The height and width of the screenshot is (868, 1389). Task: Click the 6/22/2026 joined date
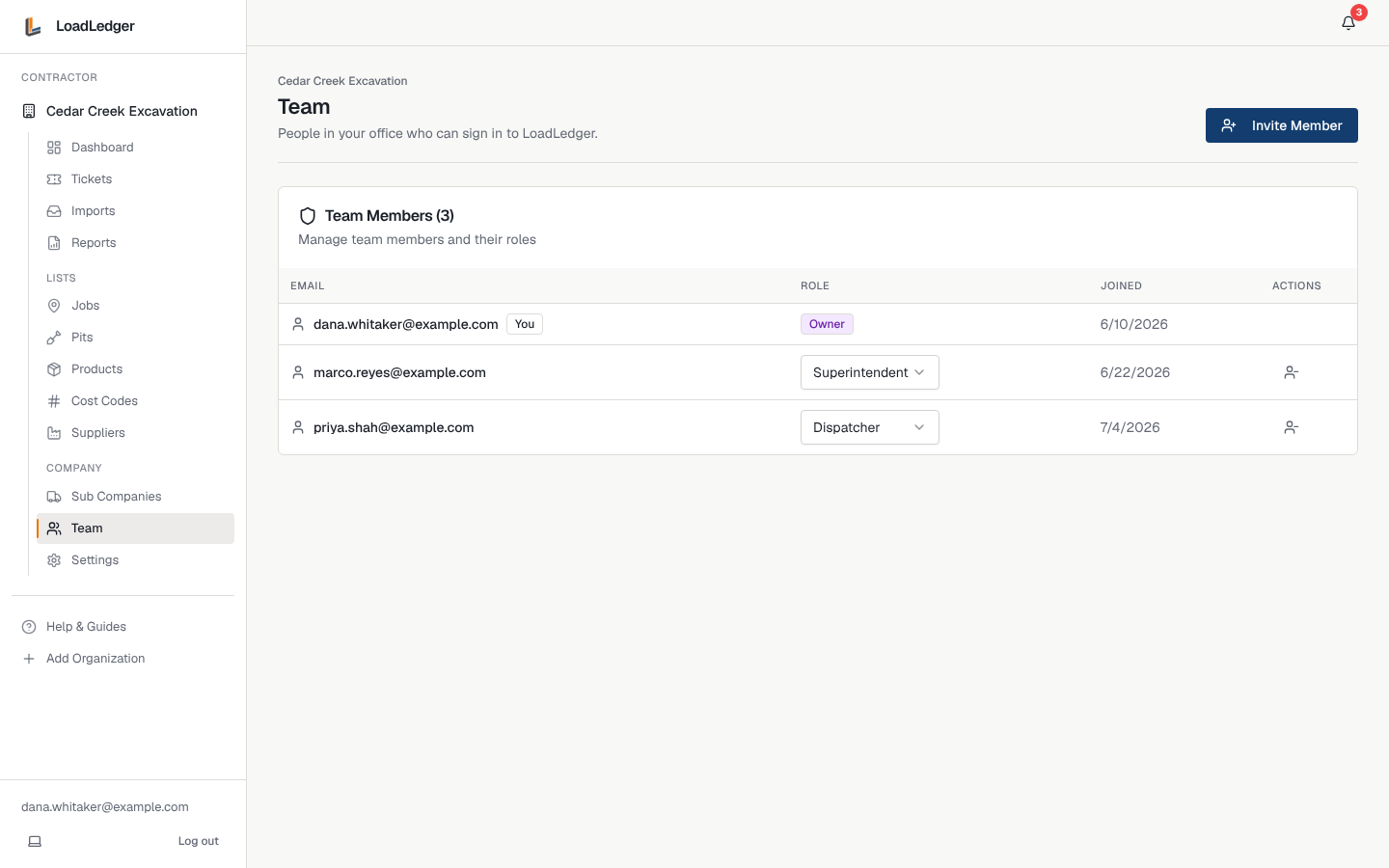(1135, 372)
